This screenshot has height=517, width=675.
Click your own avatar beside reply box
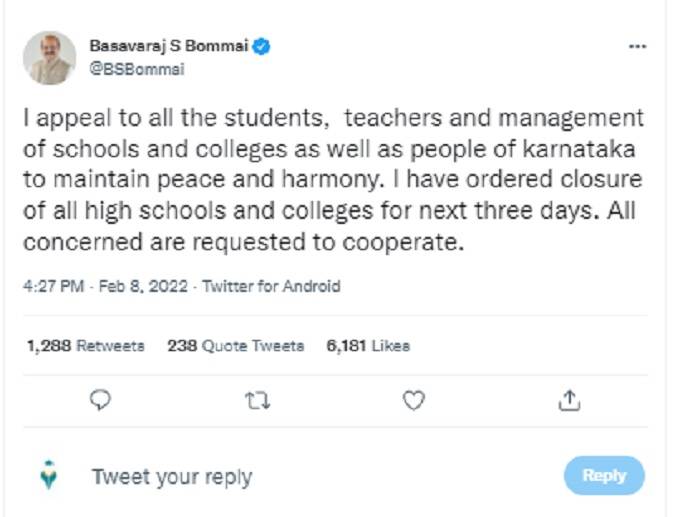(48, 475)
